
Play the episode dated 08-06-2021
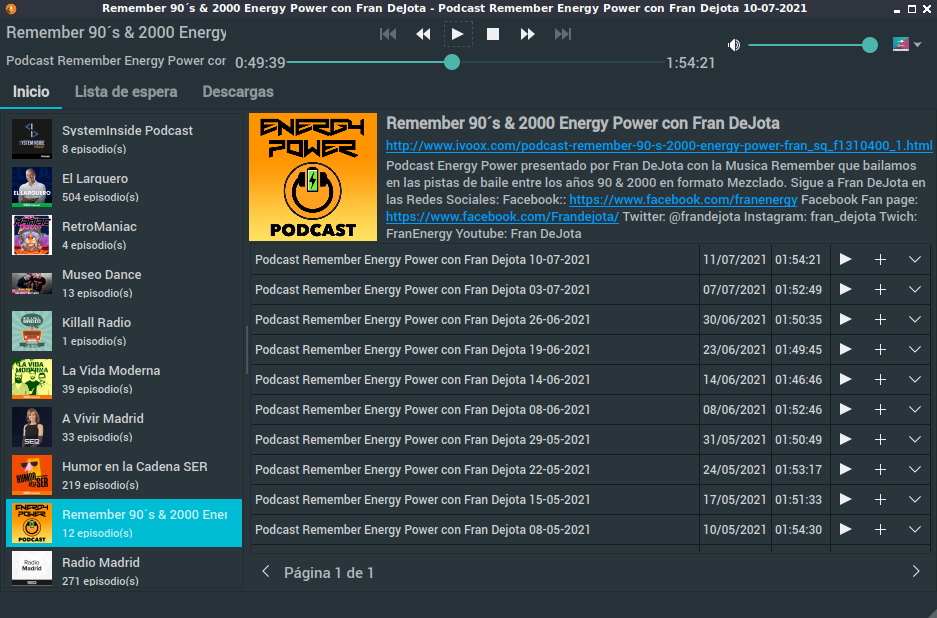tap(845, 409)
